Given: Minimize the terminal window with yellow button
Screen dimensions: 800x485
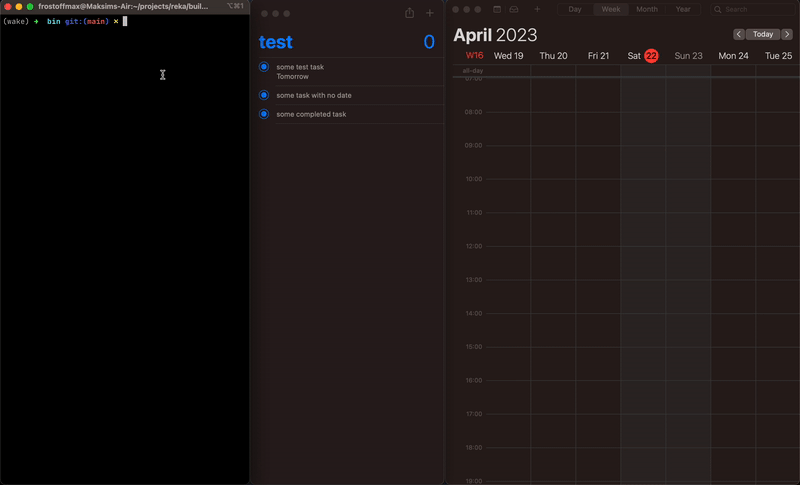Looking at the screenshot, I should (x=19, y=7).
